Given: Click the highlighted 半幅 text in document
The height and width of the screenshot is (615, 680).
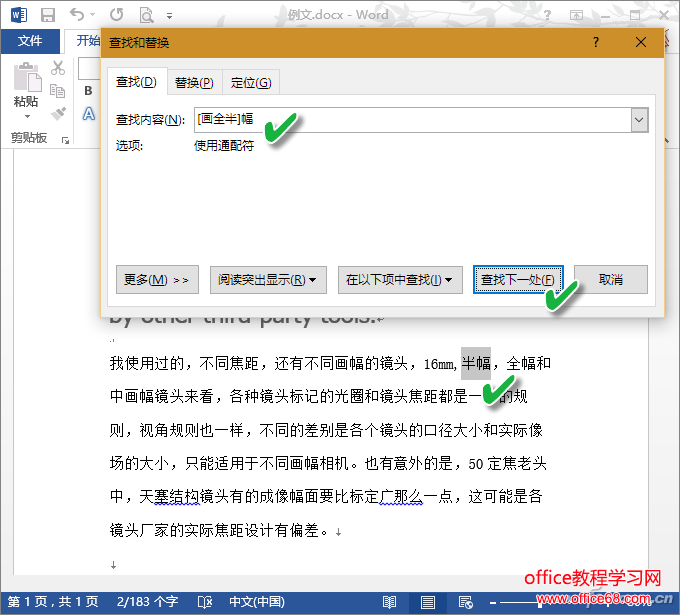Looking at the screenshot, I should [476, 363].
